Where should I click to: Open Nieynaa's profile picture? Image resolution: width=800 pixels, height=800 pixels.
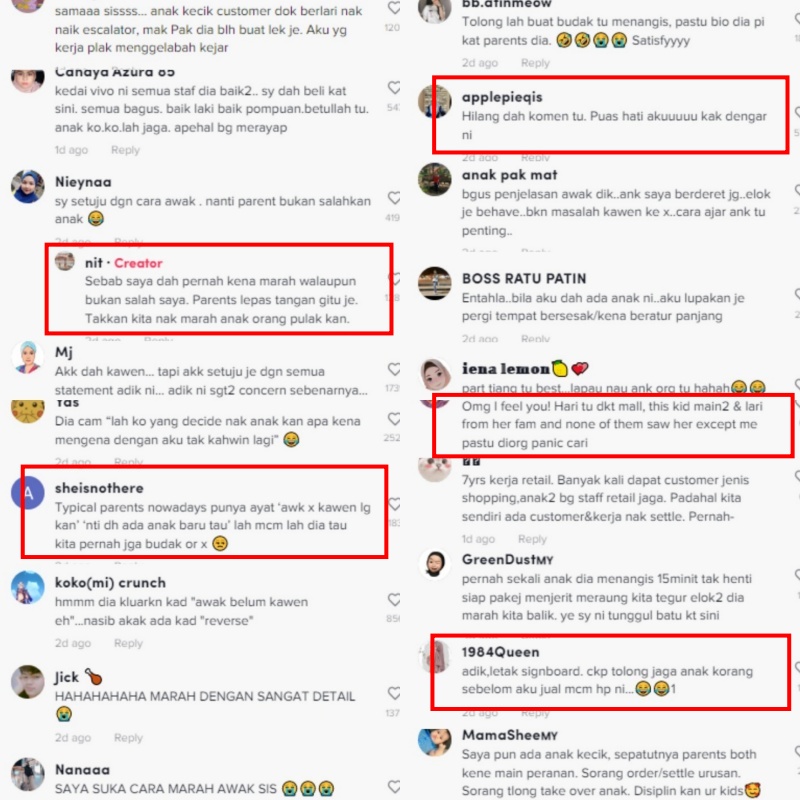point(28,186)
